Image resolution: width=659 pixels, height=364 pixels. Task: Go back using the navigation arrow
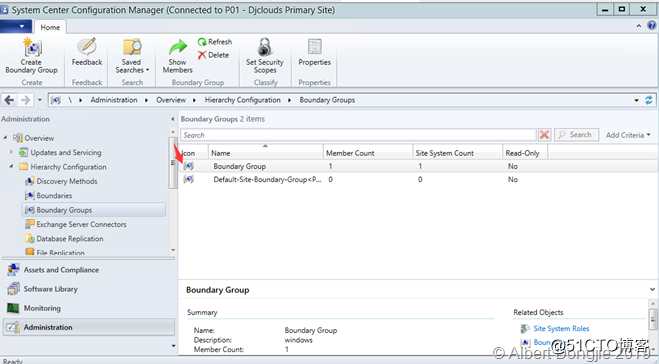(x=9, y=100)
